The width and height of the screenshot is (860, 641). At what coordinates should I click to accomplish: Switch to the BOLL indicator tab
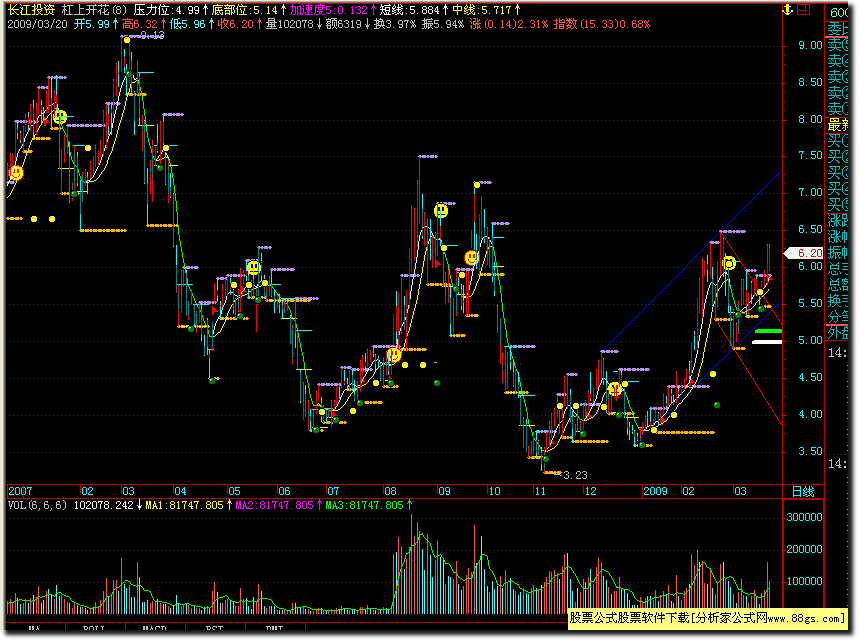tap(94, 628)
